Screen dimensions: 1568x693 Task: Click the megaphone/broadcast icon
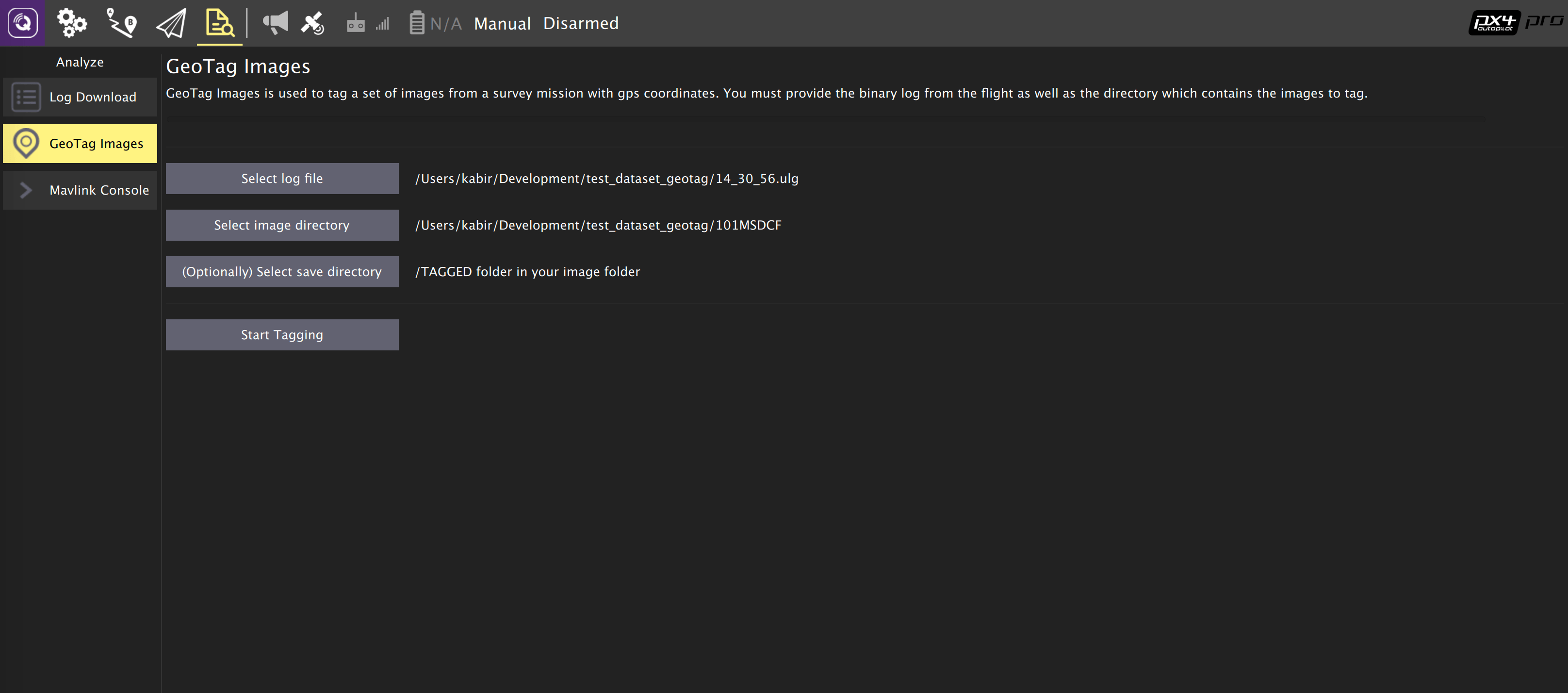click(275, 22)
